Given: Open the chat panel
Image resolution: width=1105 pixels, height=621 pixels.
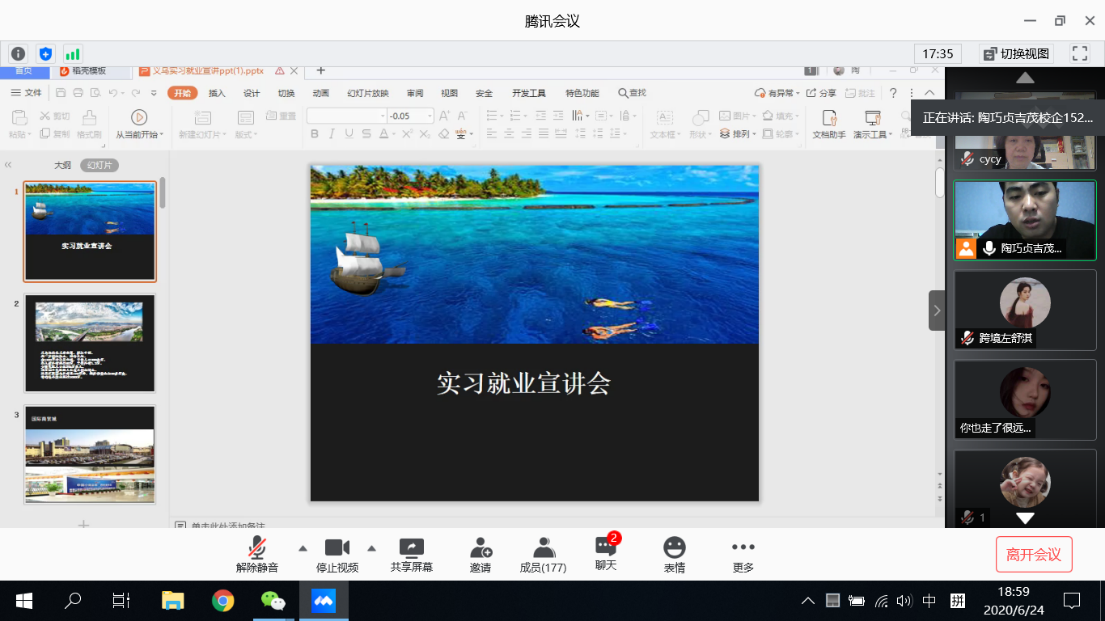Looking at the screenshot, I should [606, 552].
